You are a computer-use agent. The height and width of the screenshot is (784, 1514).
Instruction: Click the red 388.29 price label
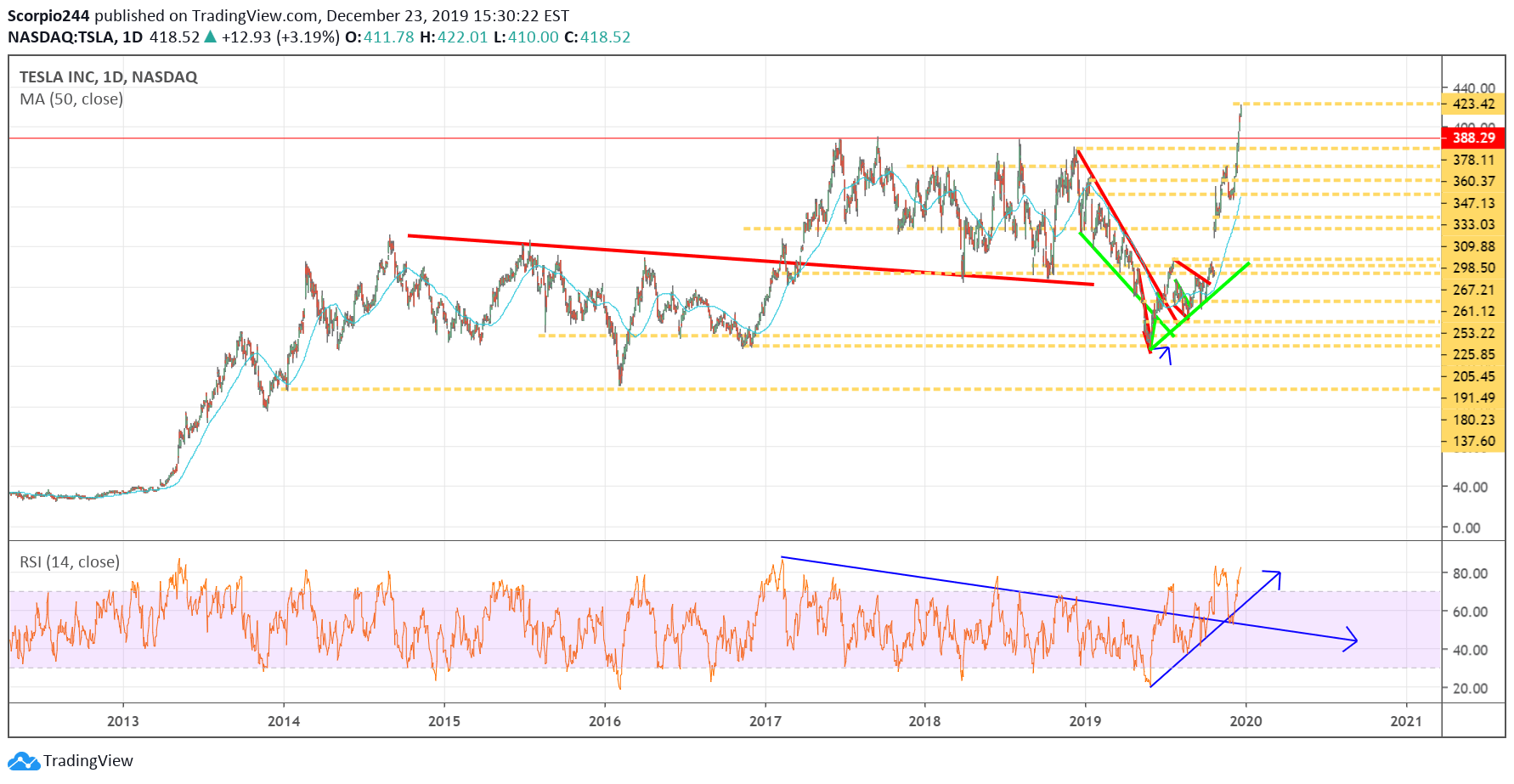click(1473, 138)
